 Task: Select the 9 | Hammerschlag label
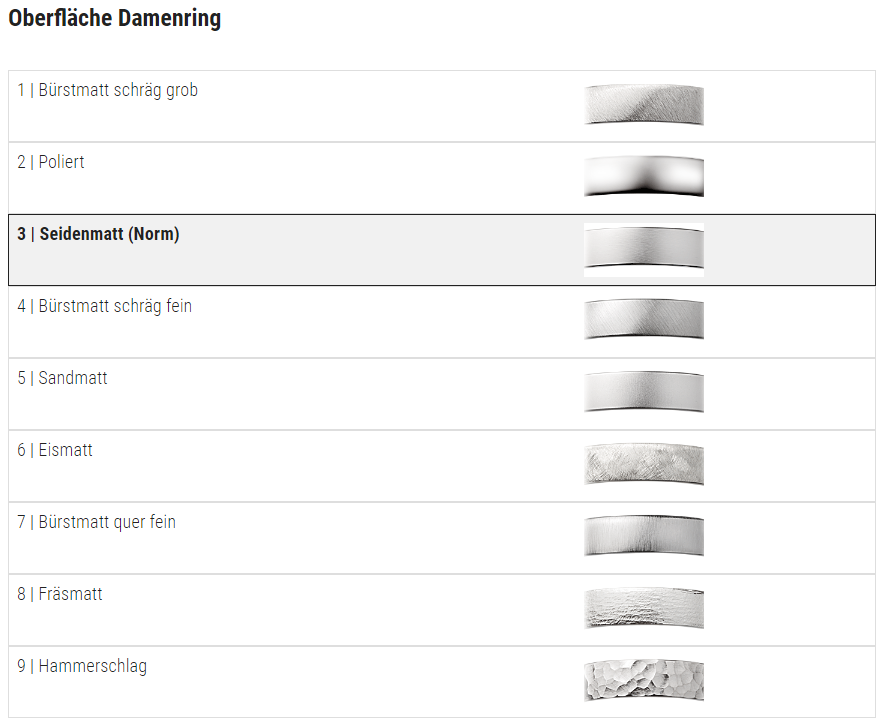pyautogui.click(x=82, y=666)
